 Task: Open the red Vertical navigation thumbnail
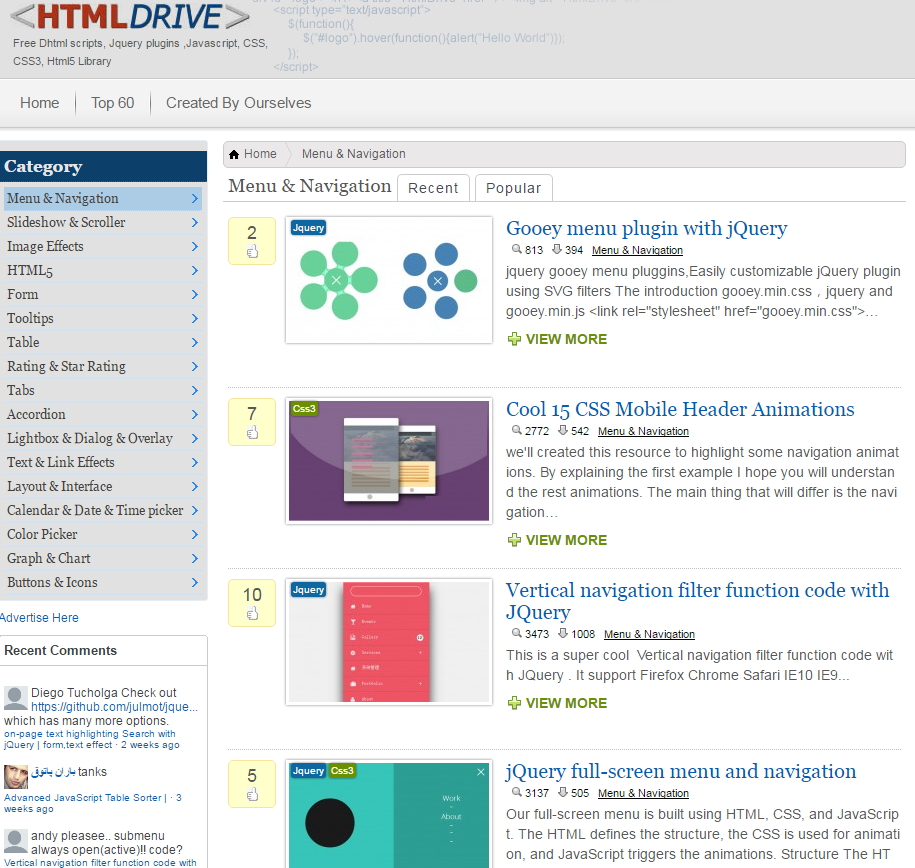tap(389, 642)
